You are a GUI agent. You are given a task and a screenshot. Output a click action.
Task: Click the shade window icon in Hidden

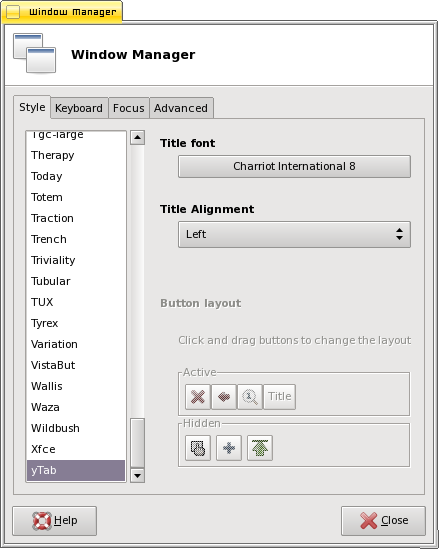[198, 448]
